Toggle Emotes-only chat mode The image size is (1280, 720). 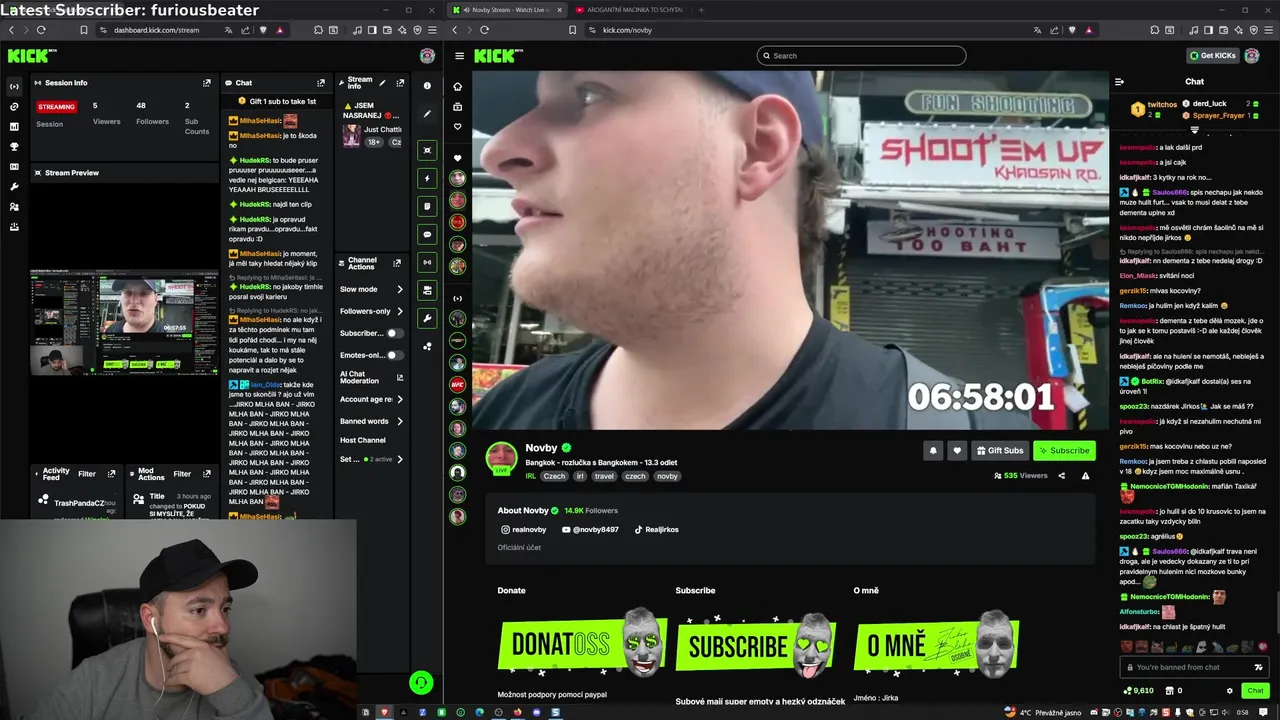pos(395,355)
